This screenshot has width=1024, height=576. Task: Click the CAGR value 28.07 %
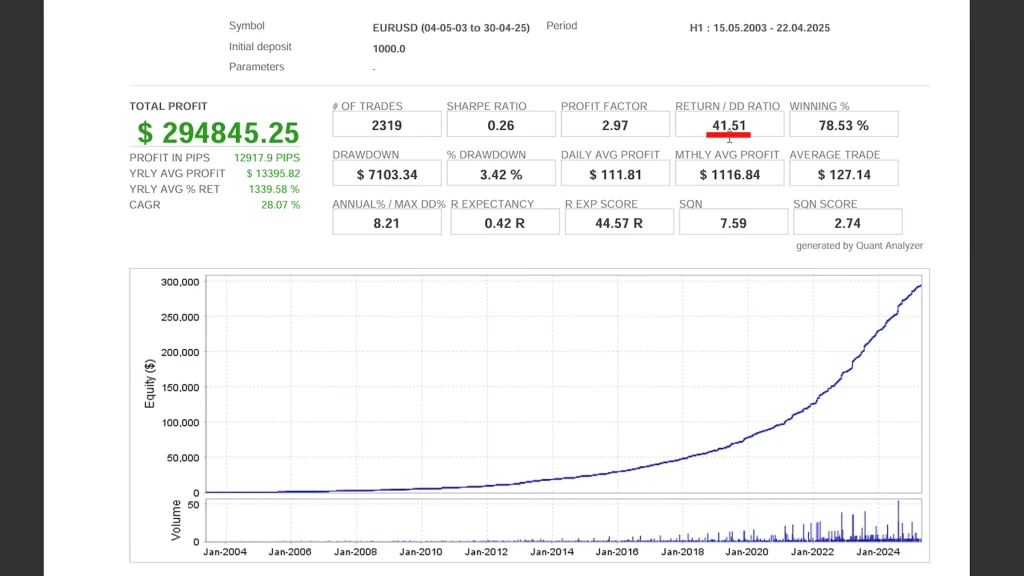coord(280,205)
